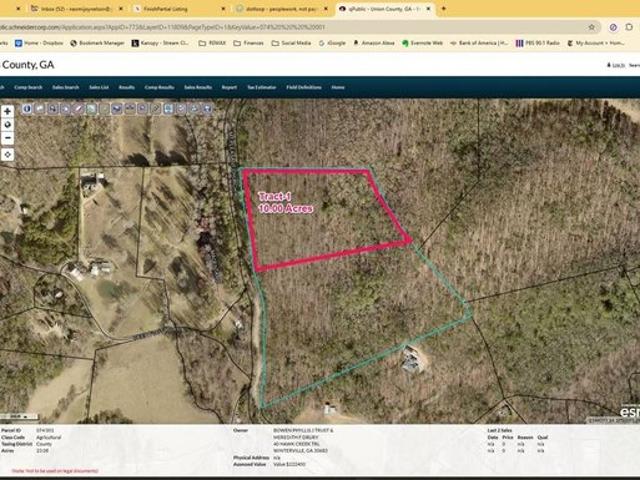Screen dimensions: 640x480
Task: Switch to the Inbox email tab
Action: (x=76, y=9)
